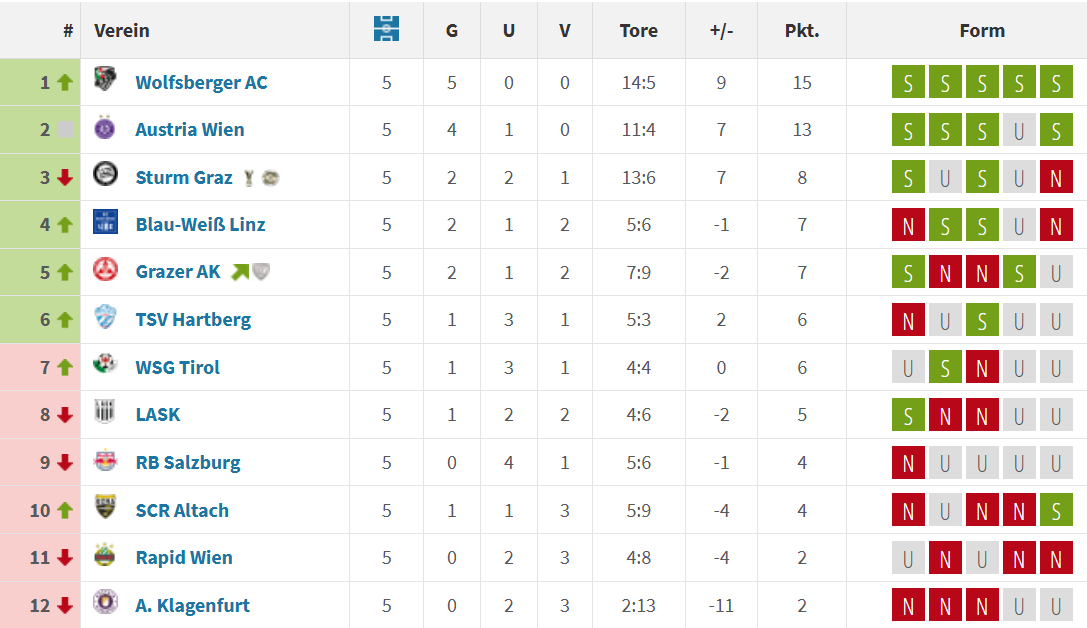Click Austria Wien's grey U form box
The height and width of the screenshot is (628, 1087).
click(1019, 130)
